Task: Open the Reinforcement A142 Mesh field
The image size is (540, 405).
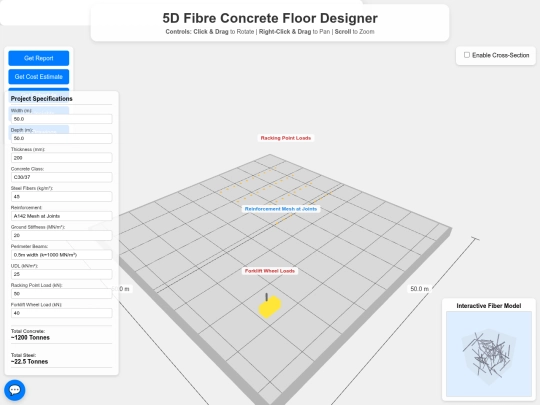Action: click(x=62, y=216)
